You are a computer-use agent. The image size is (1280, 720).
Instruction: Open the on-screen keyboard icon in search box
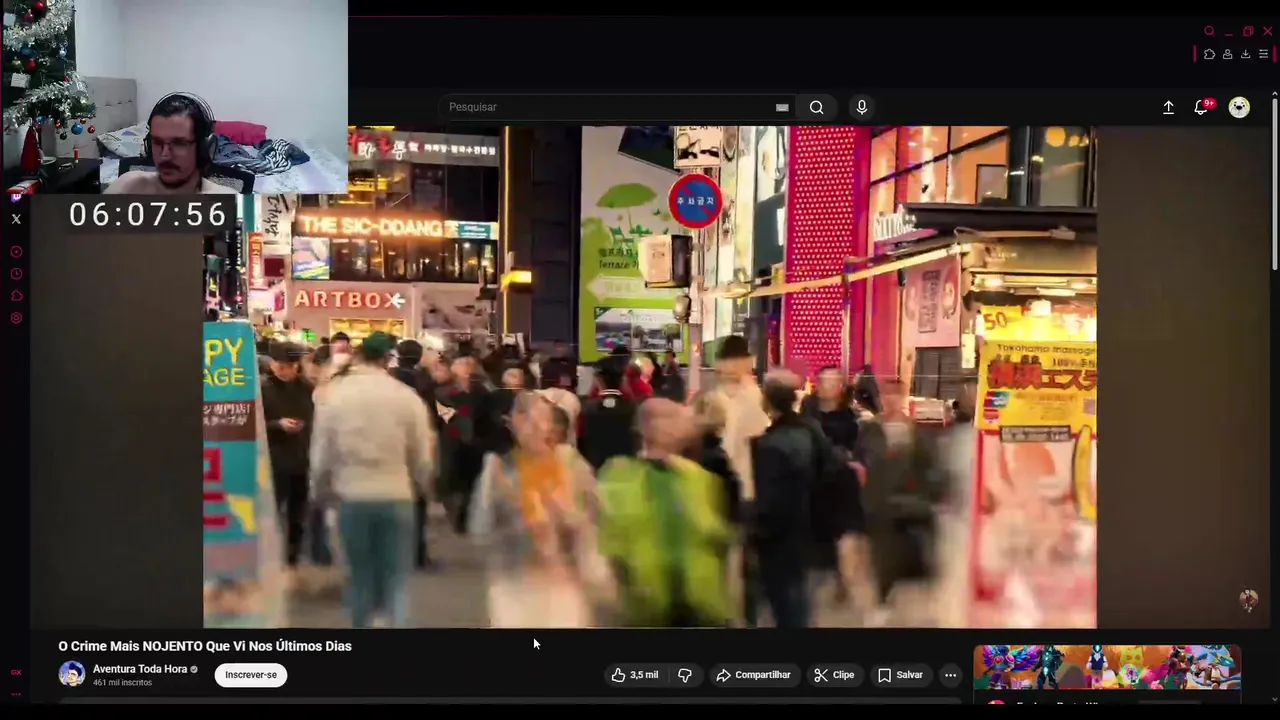[782, 107]
